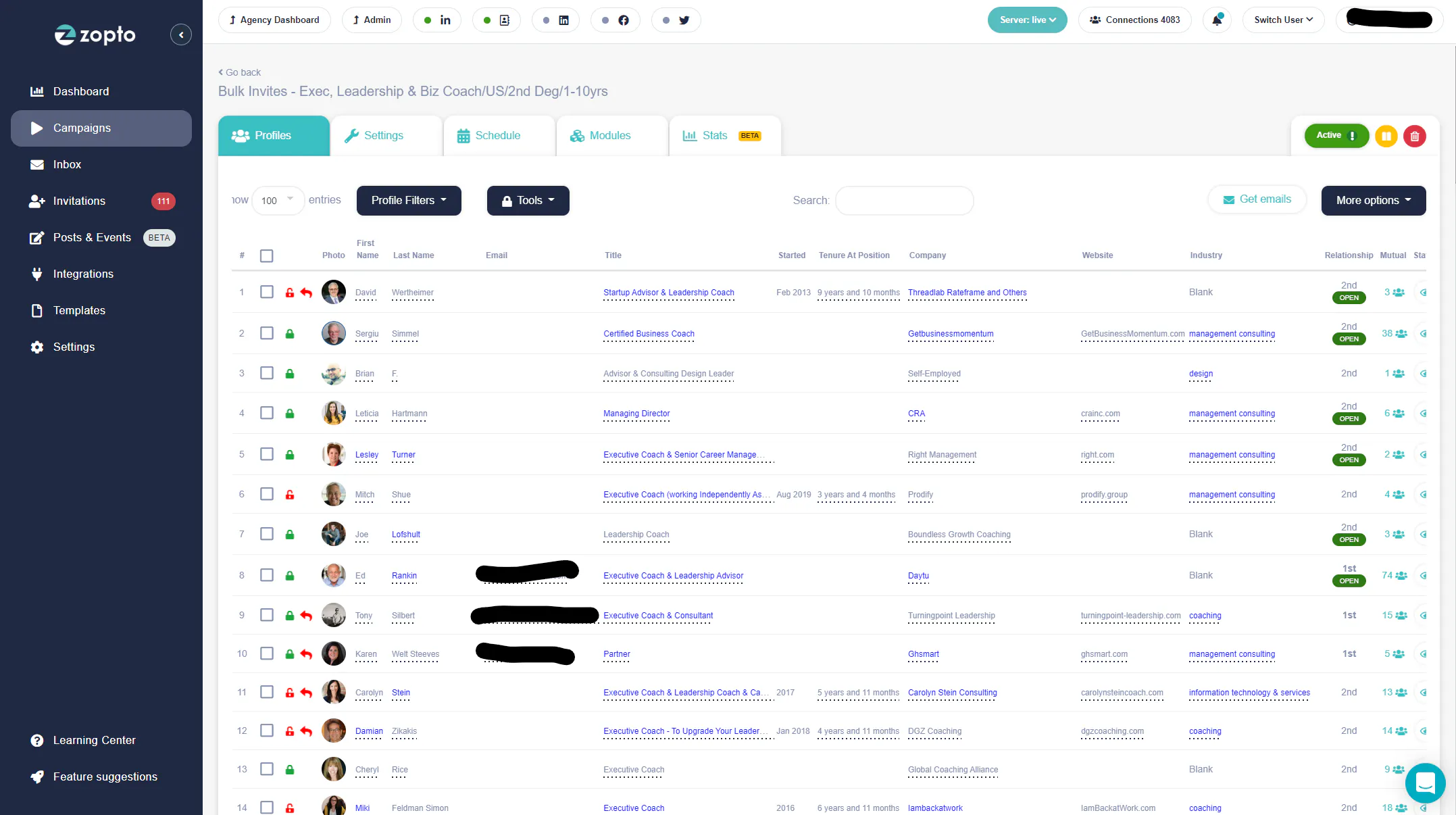Image resolution: width=1456 pixels, height=815 pixels.
Task: Open the More options dropdown
Action: click(1374, 201)
